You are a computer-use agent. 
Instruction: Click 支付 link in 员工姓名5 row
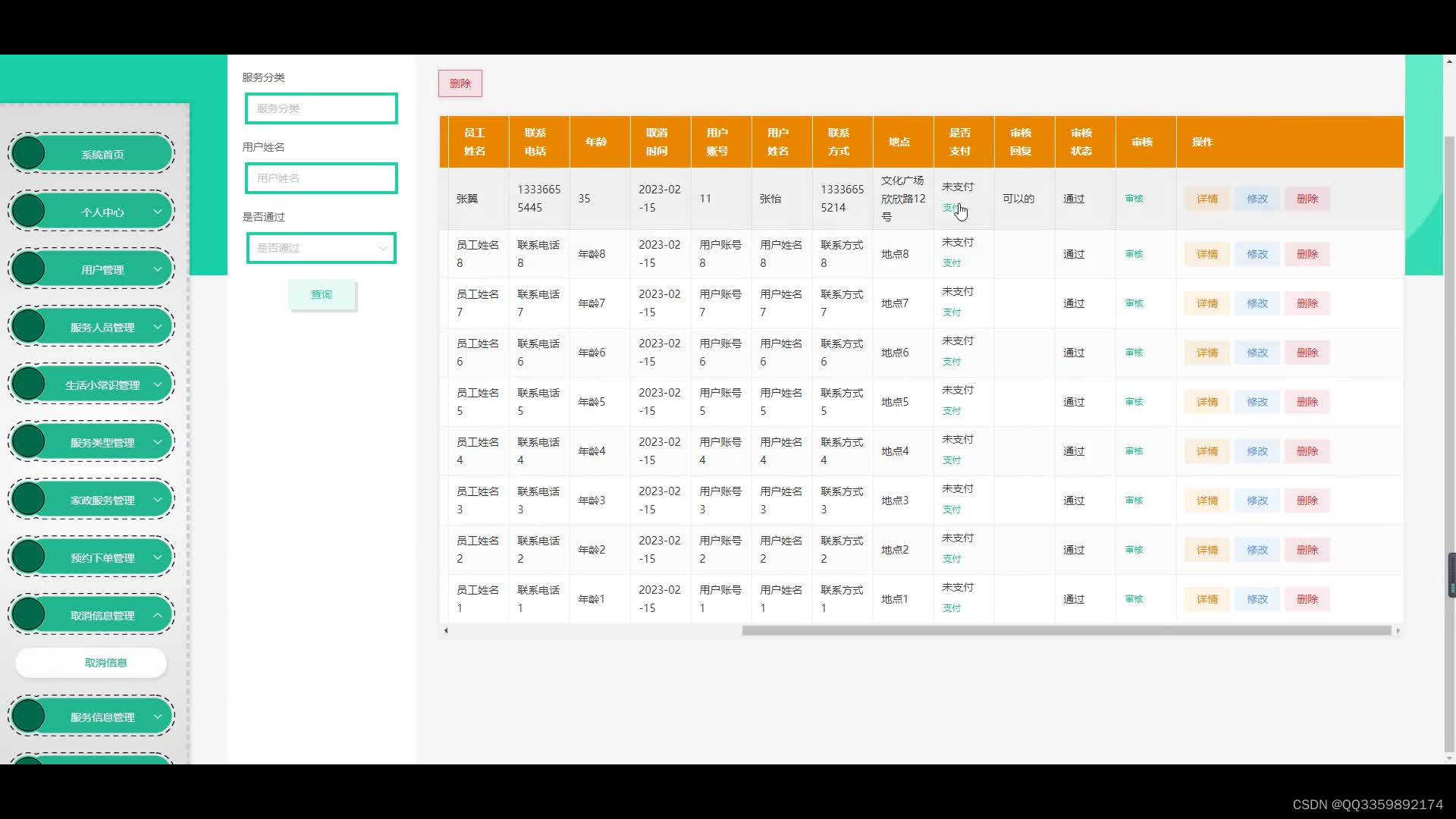(951, 411)
